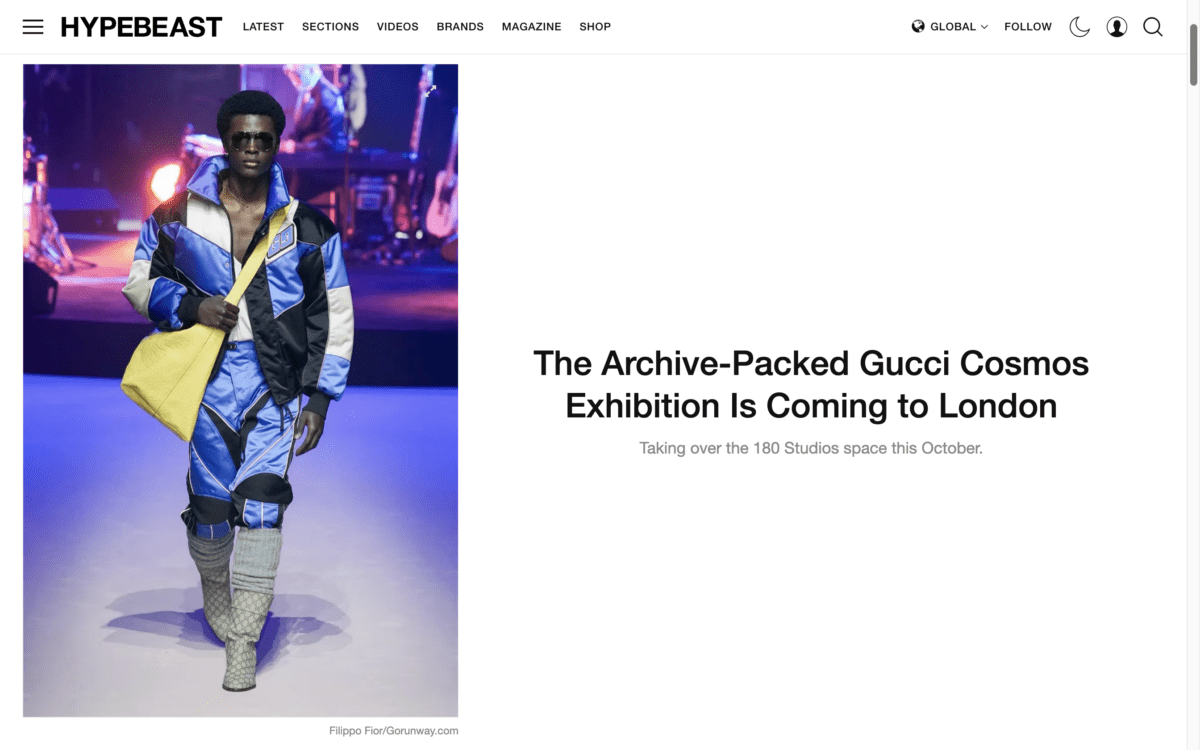Click the Filippo Fior/Gorunway.com photo credit

(x=393, y=731)
